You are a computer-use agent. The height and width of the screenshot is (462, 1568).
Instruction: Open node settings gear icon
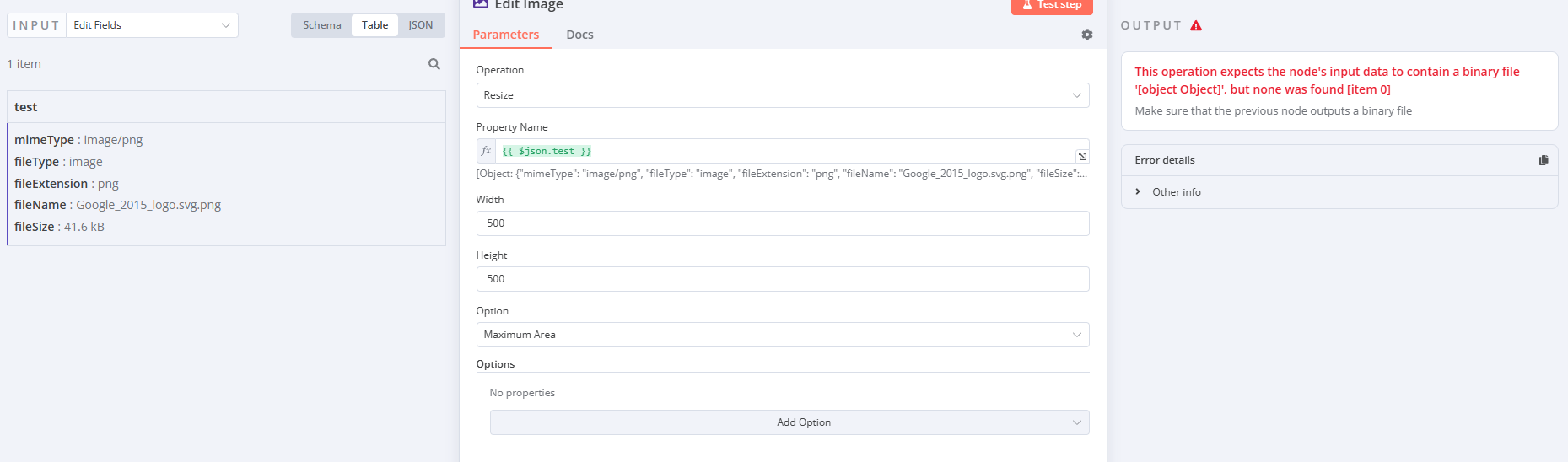[x=1087, y=35]
